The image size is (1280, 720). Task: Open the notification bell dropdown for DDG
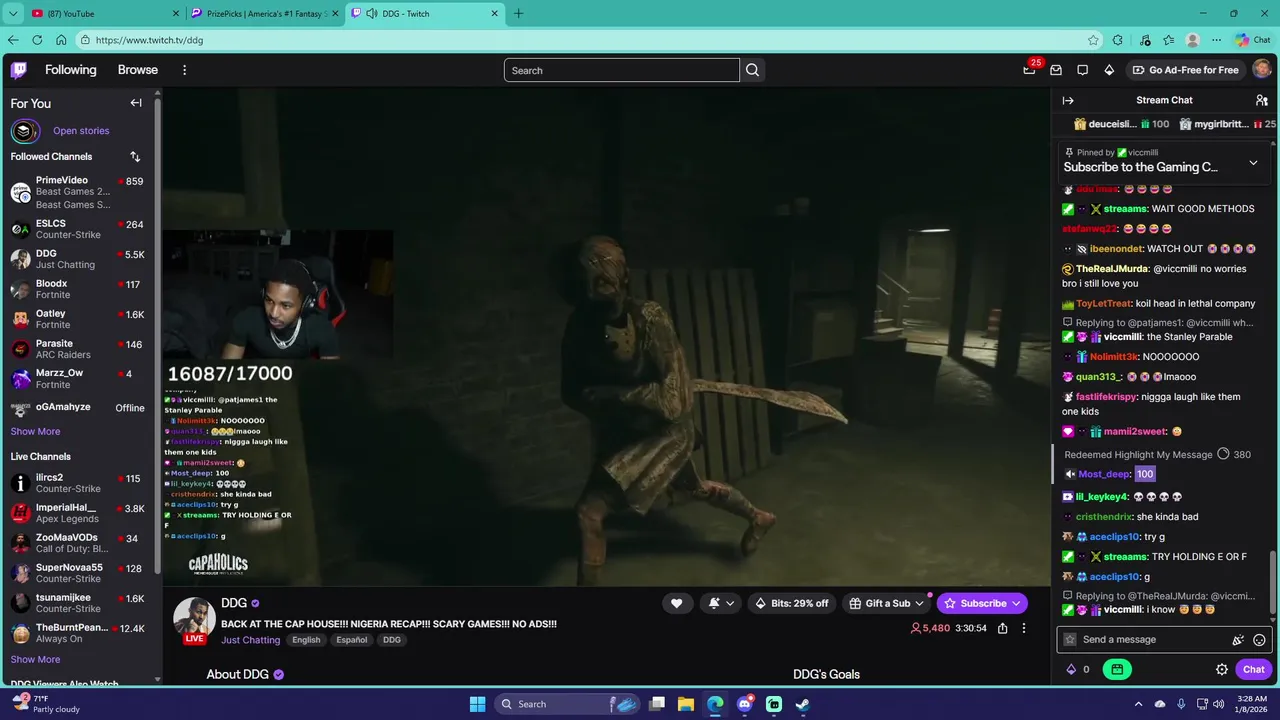pyautogui.click(x=721, y=603)
